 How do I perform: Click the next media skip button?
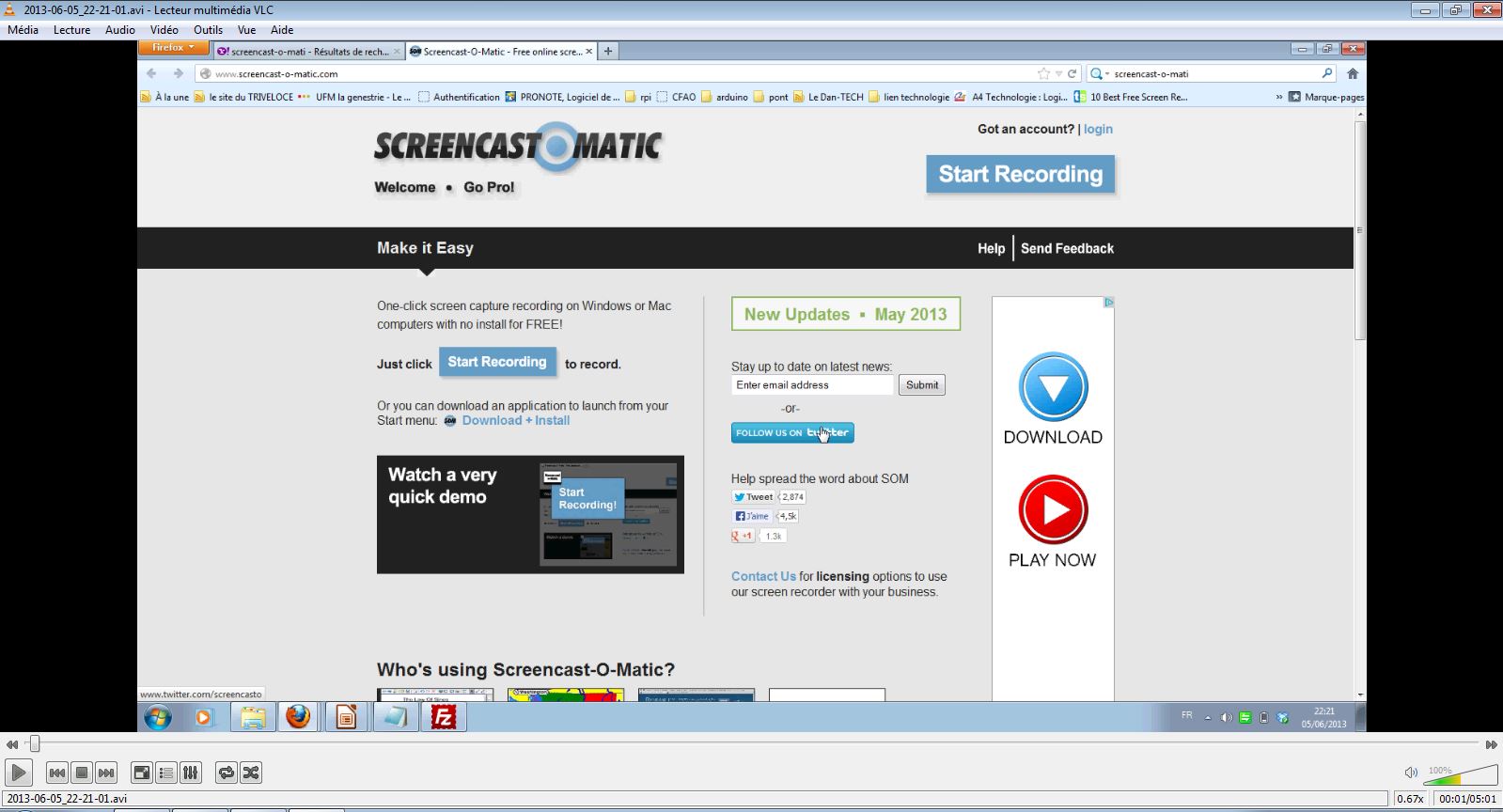106,773
